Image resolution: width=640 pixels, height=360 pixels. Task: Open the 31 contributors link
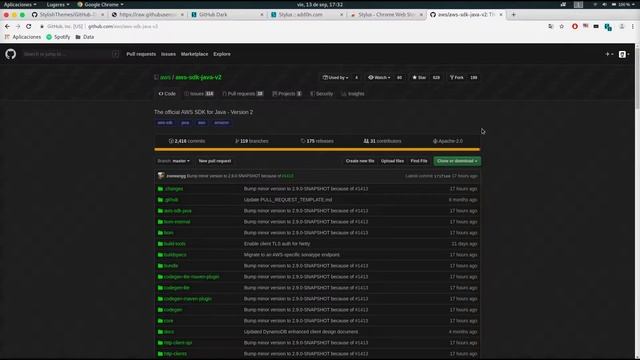pyautogui.click(x=382, y=141)
